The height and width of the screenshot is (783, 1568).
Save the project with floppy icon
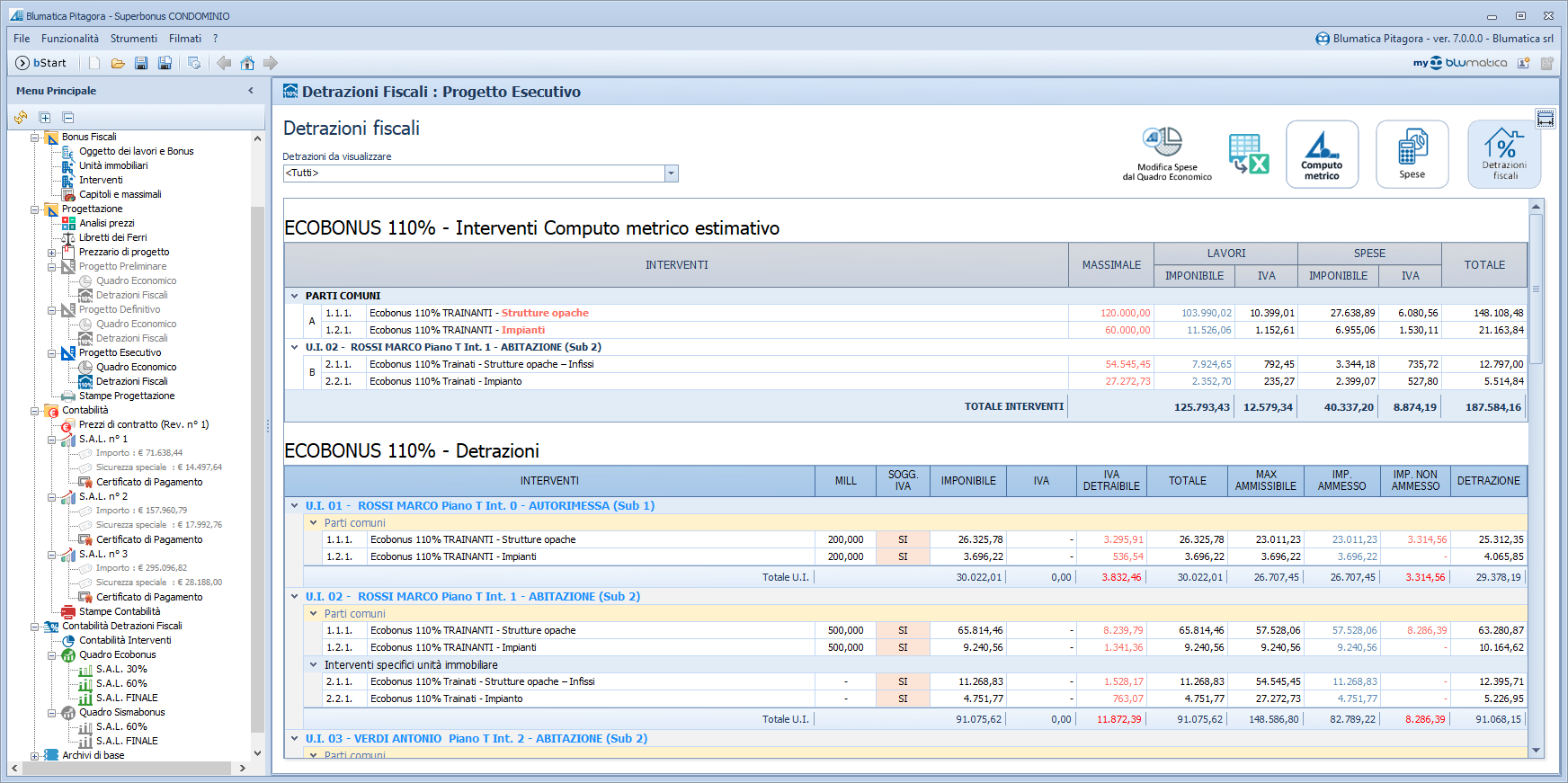click(x=141, y=63)
